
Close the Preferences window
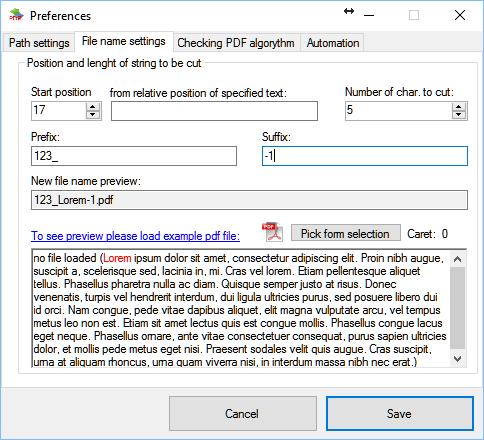[460, 15]
